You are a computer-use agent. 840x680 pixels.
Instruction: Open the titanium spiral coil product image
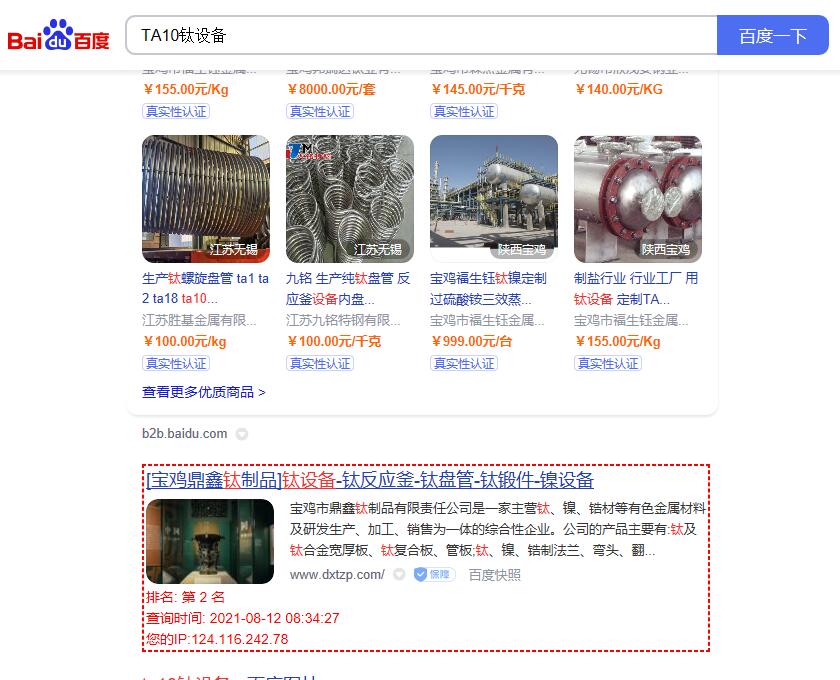click(206, 199)
